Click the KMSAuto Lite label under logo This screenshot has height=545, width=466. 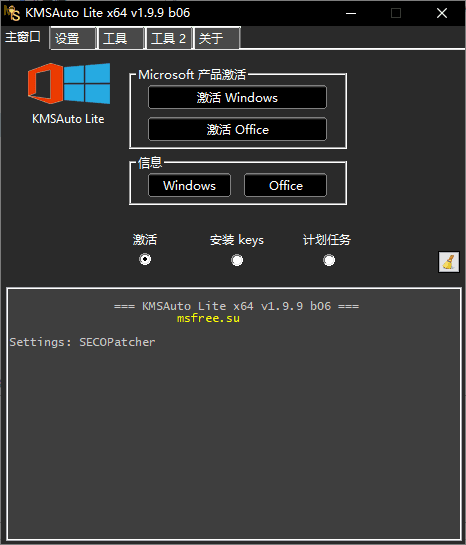[68, 119]
